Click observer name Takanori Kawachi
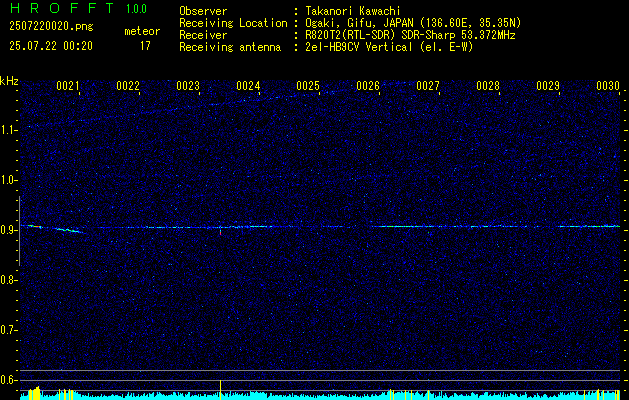This screenshot has width=629, height=400. [353, 11]
